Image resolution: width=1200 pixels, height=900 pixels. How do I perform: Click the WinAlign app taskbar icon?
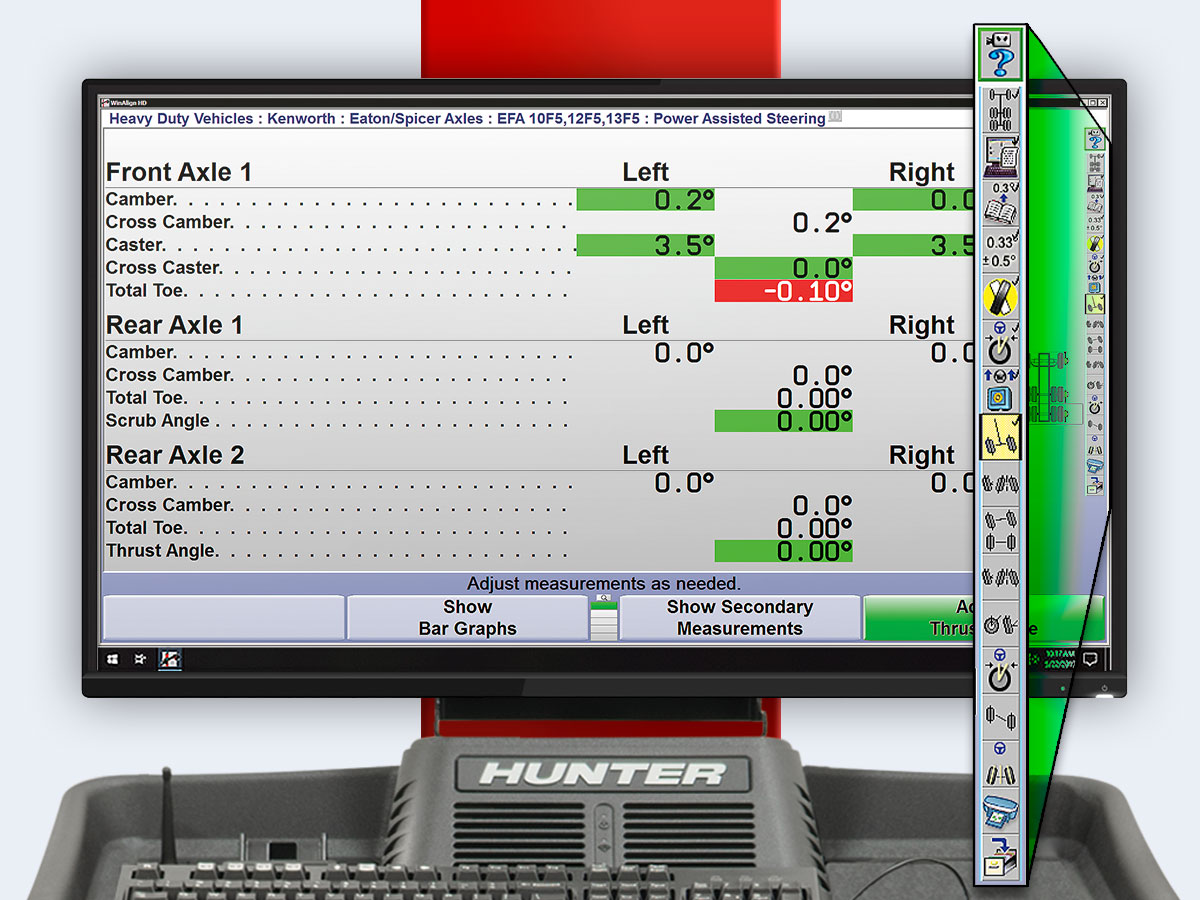point(170,660)
